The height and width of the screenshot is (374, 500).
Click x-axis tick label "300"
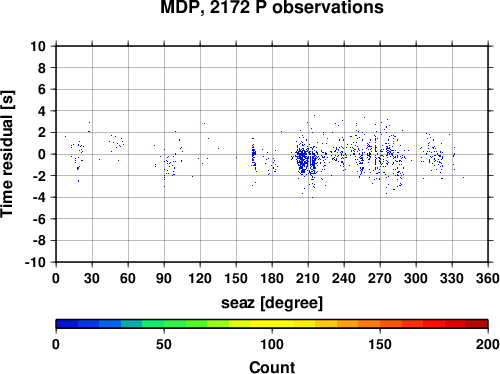[x=416, y=278]
